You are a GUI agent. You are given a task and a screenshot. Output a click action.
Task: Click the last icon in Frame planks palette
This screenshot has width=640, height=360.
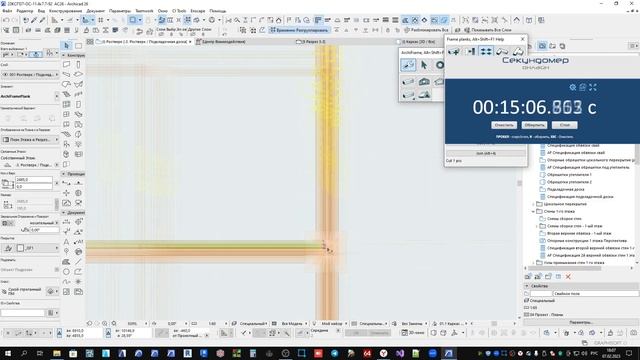click(x=518, y=51)
